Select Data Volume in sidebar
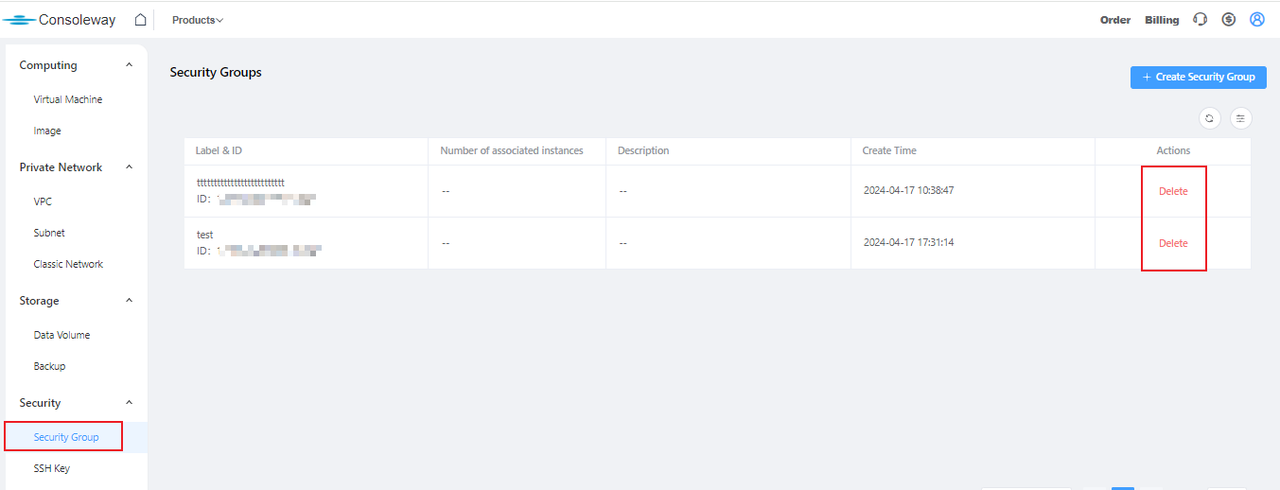 coord(62,335)
